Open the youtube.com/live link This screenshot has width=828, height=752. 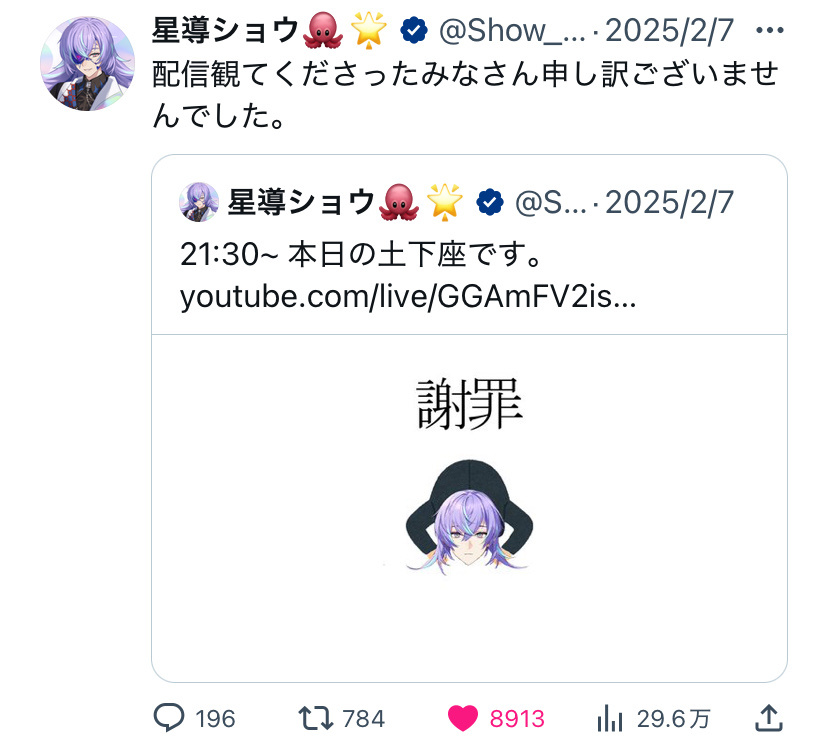click(x=408, y=297)
